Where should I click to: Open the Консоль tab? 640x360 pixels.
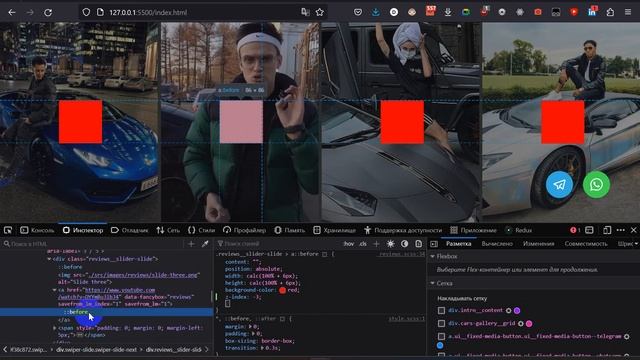37,230
